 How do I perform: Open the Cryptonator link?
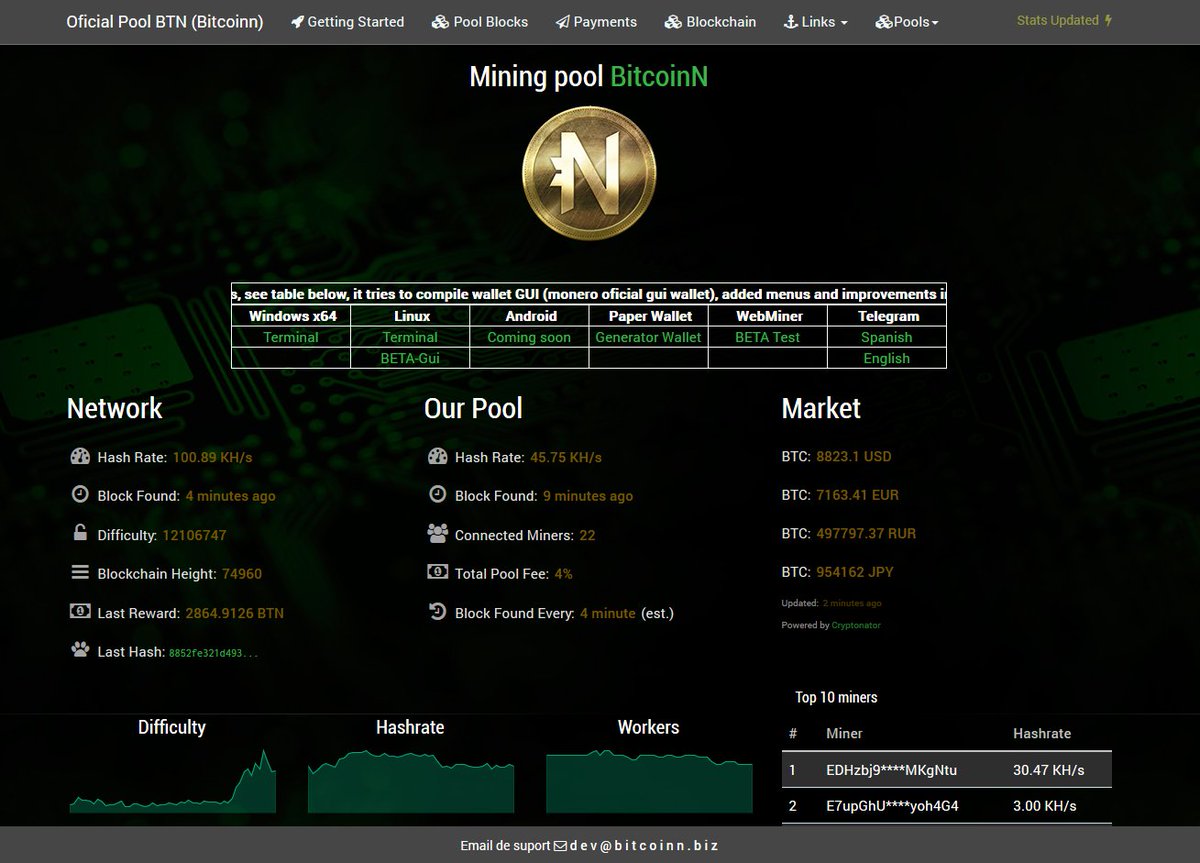click(856, 625)
